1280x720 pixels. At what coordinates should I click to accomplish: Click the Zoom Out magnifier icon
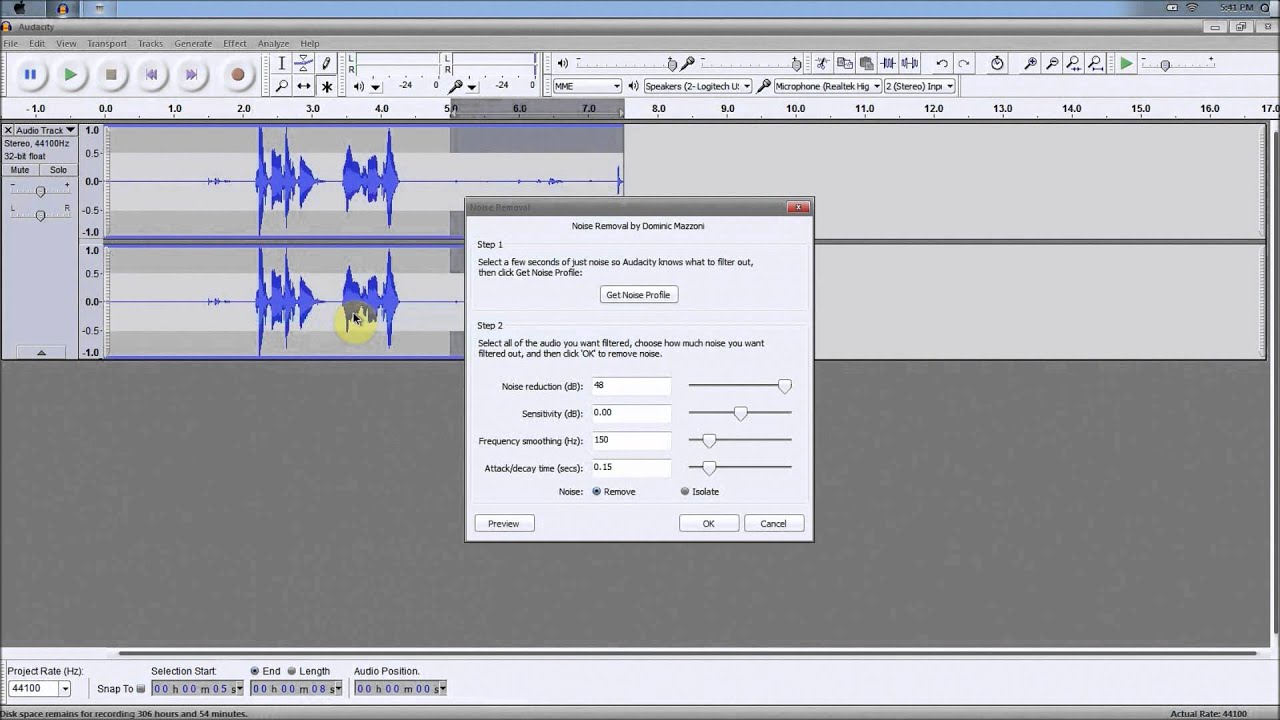pos(1052,63)
